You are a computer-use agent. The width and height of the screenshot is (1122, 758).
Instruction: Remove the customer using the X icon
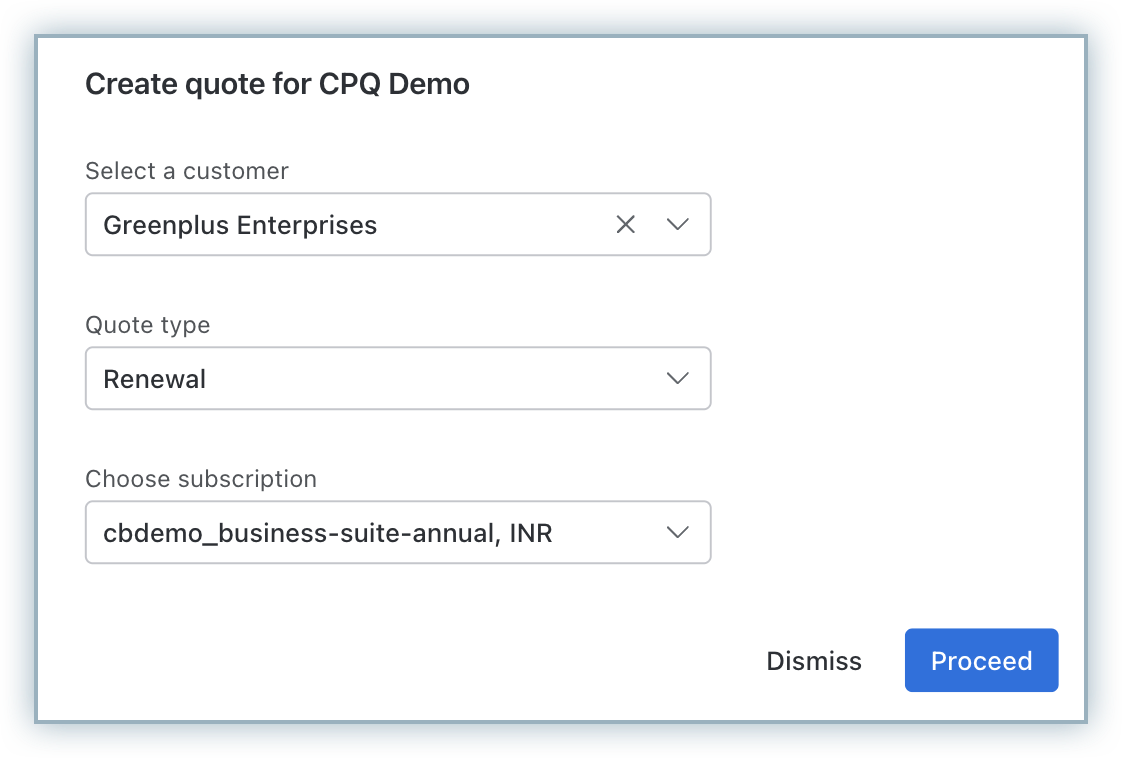625,225
